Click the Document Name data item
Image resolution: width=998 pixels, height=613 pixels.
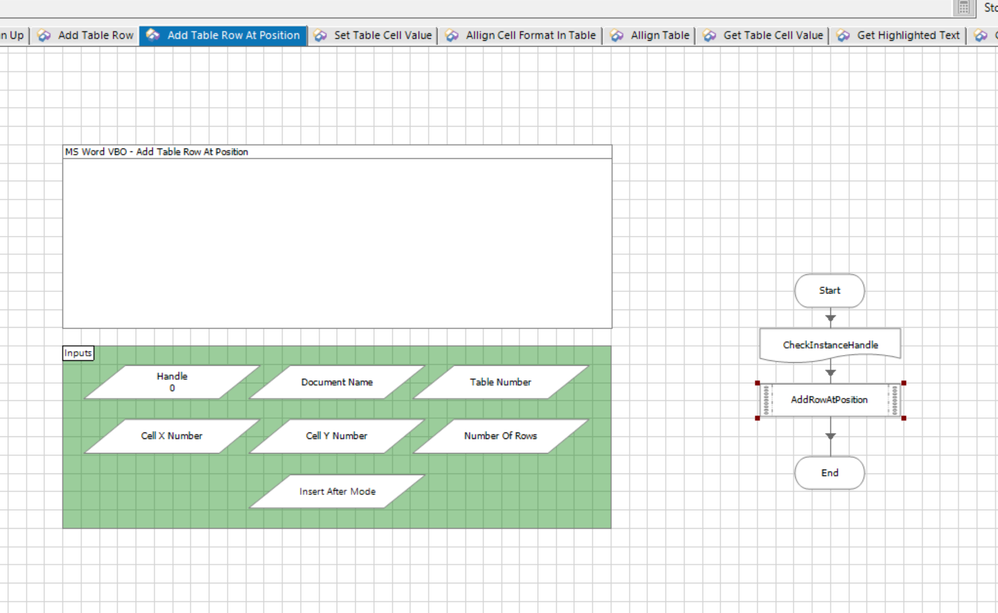tap(337, 382)
